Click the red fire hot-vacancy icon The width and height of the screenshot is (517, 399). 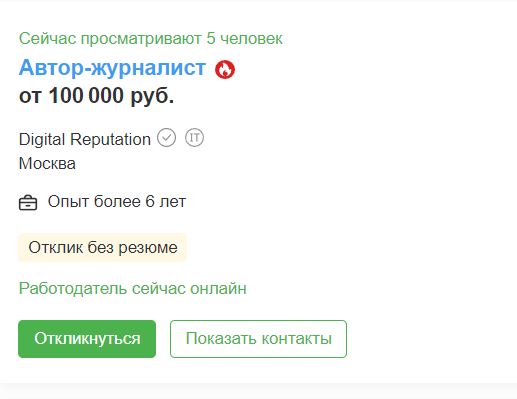coord(225,70)
